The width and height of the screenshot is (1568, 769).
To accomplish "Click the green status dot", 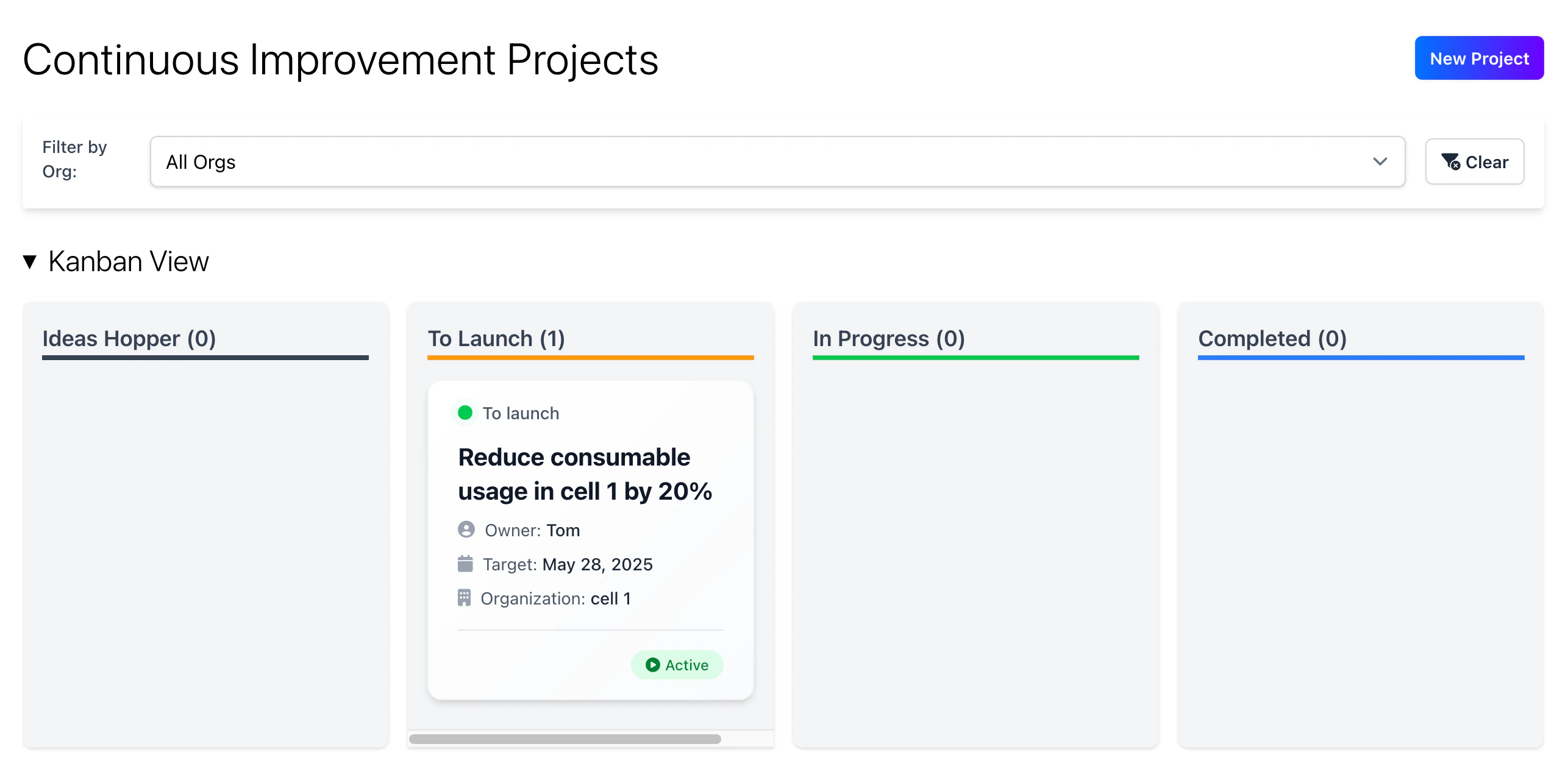I will pos(465,413).
